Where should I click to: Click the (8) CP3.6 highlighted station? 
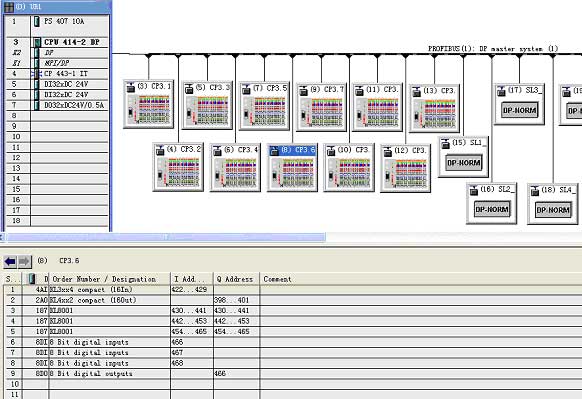click(292, 167)
